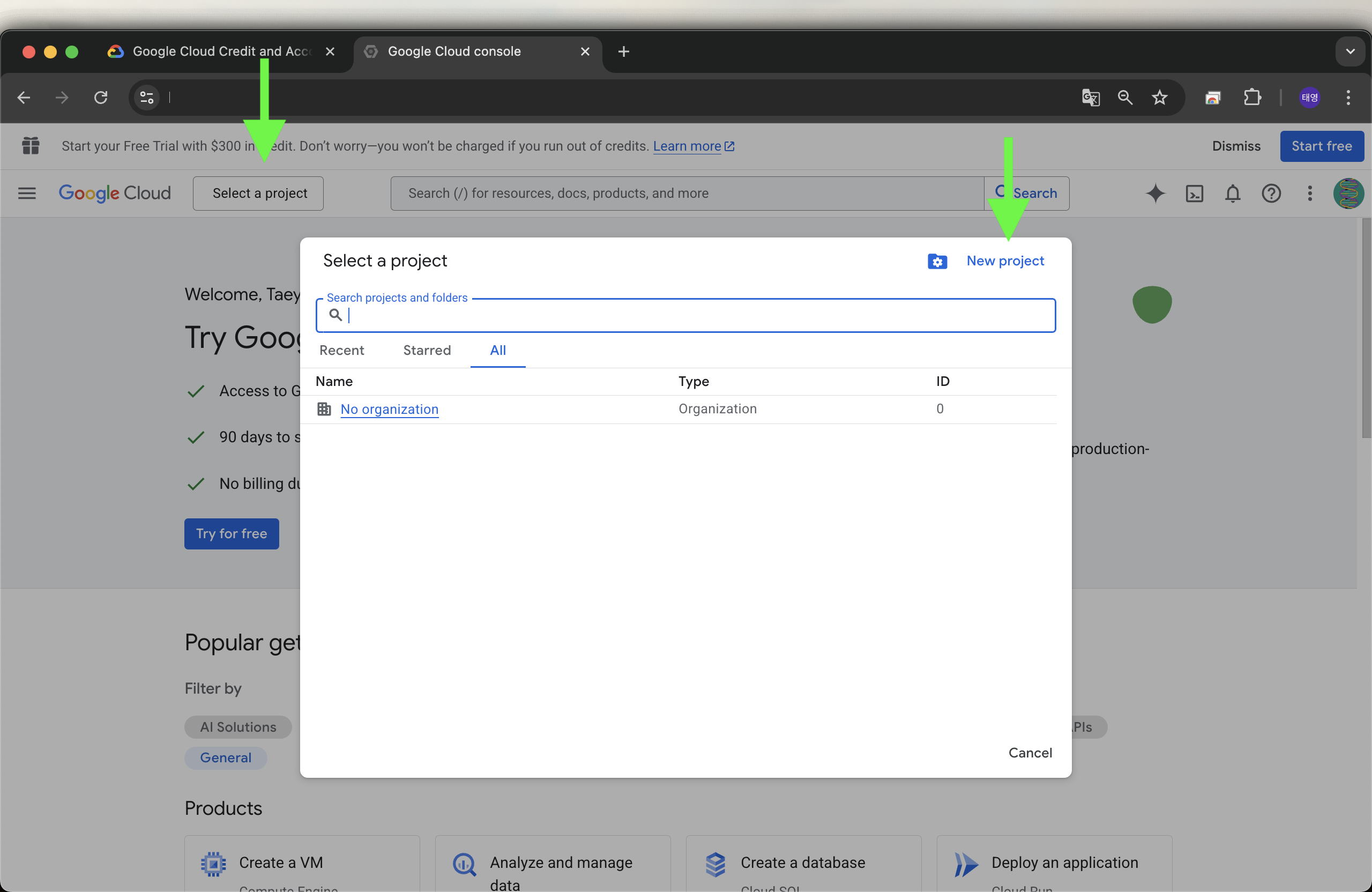Click the New project link

click(1005, 261)
